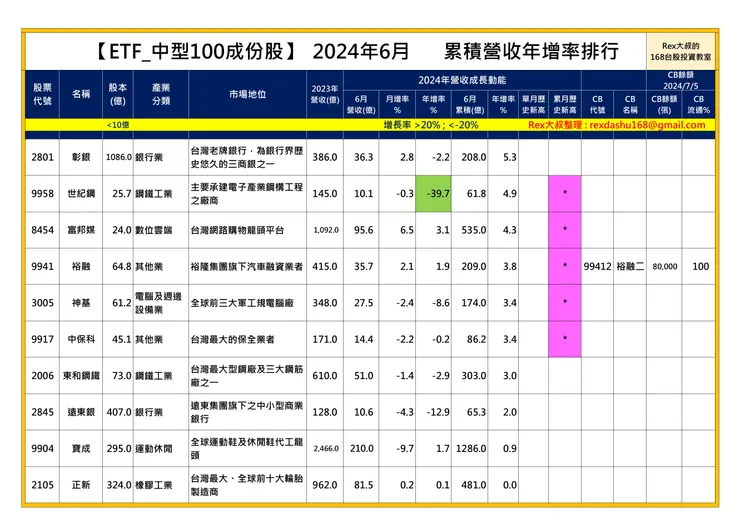Select the company name 世紀鋼

point(81,194)
